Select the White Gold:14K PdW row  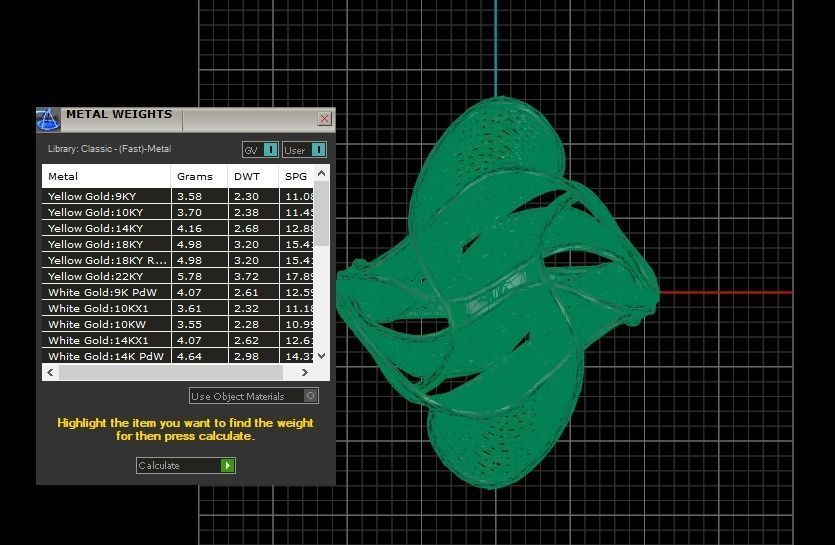click(178, 355)
